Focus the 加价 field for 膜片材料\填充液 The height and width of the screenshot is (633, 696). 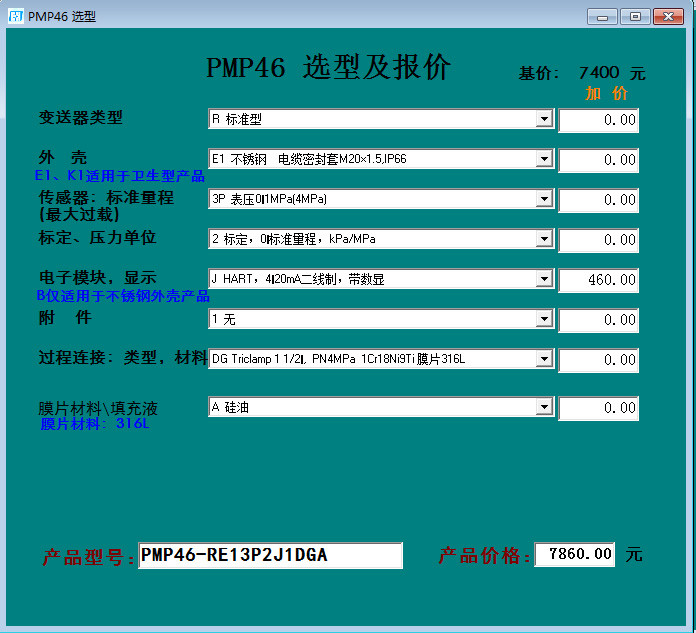[x=598, y=408]
